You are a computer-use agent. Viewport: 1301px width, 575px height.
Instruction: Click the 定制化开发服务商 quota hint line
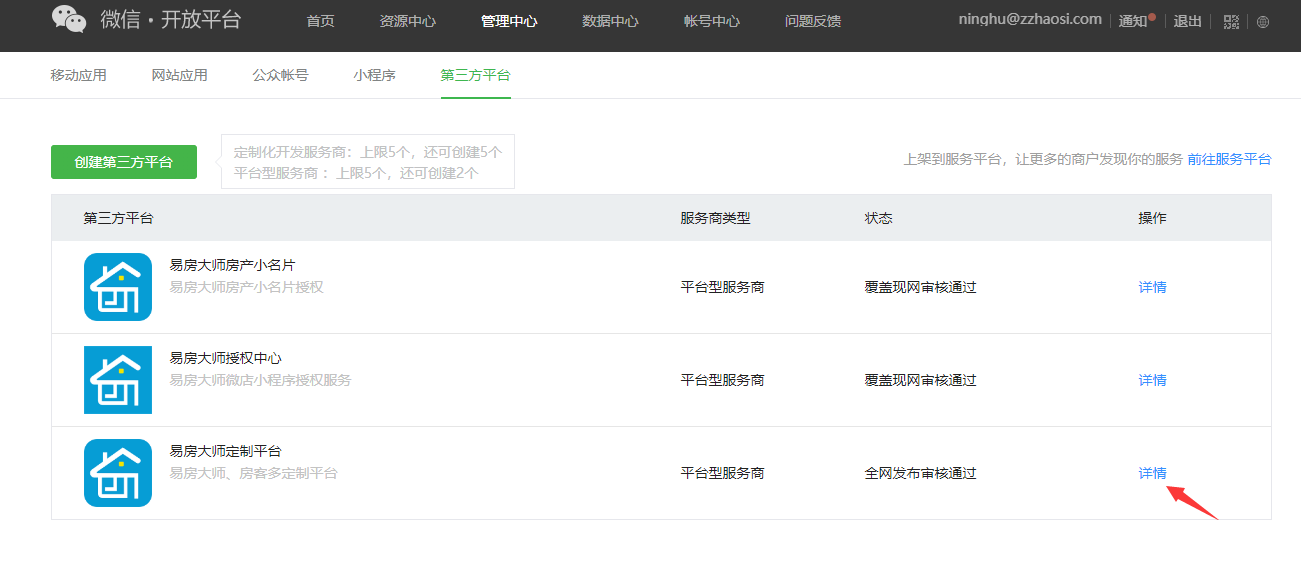click(368, 152)
